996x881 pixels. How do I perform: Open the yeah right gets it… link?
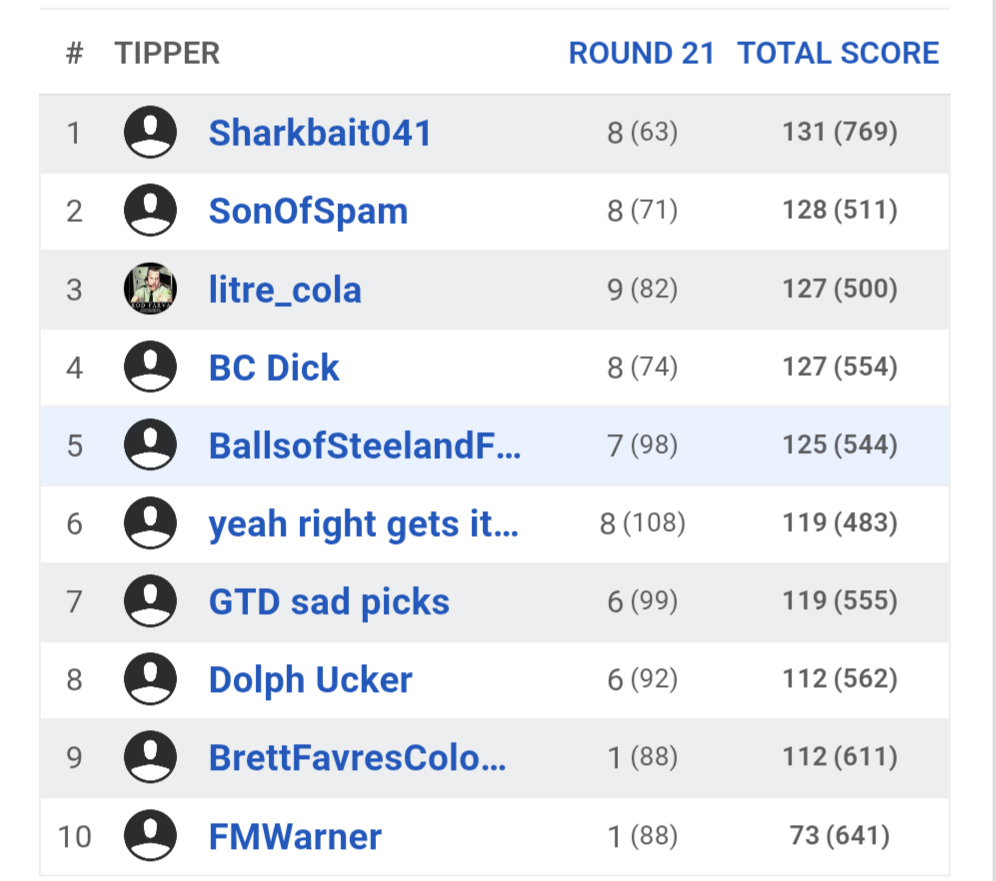363,524
